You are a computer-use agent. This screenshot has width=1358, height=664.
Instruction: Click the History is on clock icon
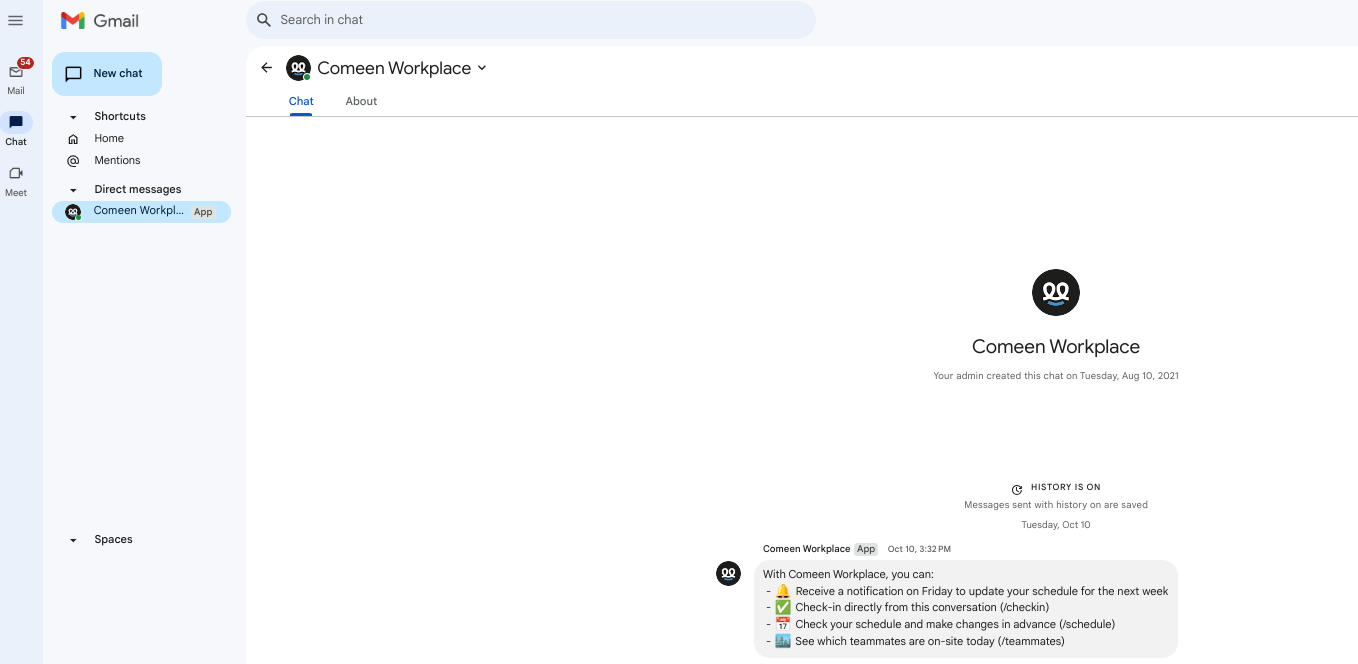click(x=1017, y=489)
